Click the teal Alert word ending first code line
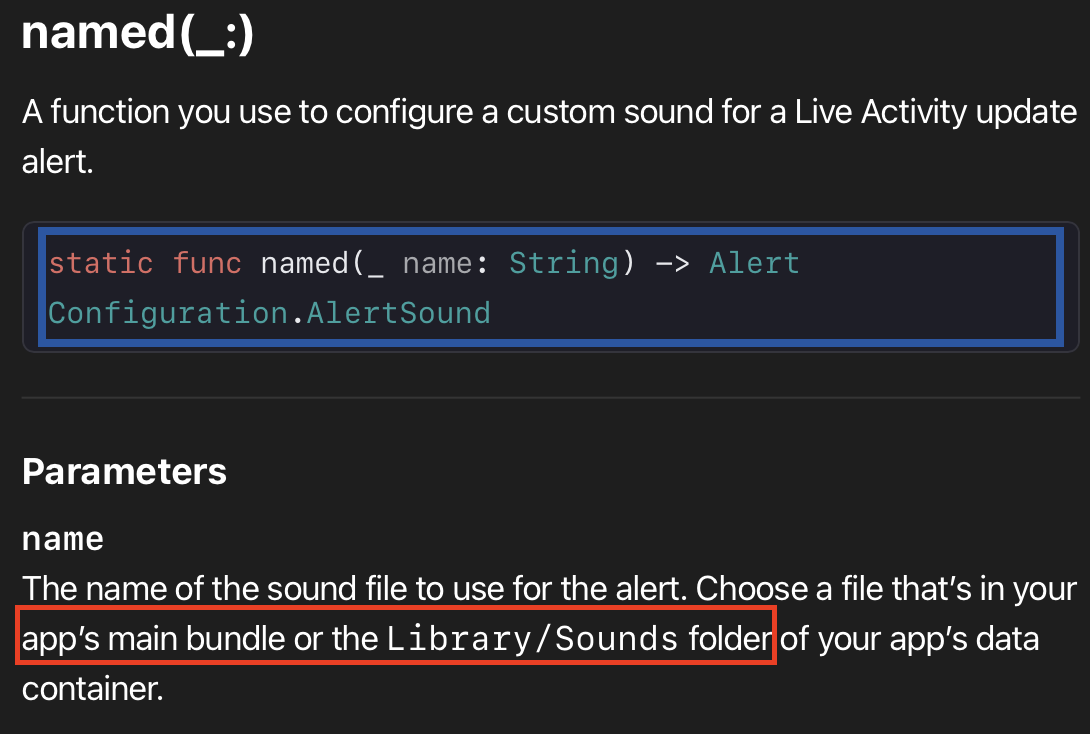 (x=754, y=263)
